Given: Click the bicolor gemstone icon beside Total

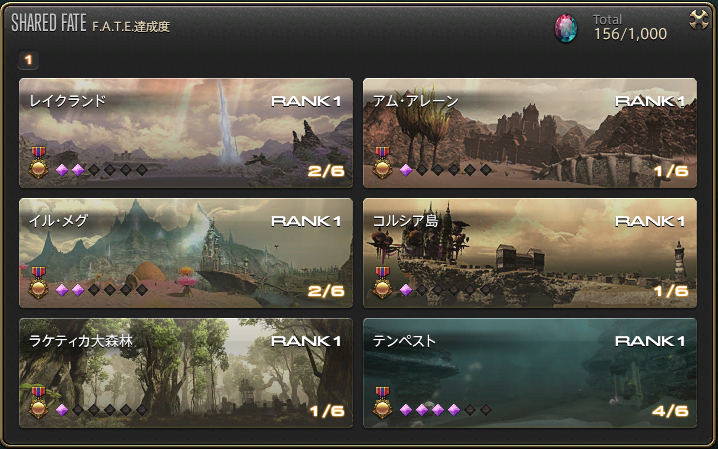Looking at the screenshot, I should (x=566, y=28).
